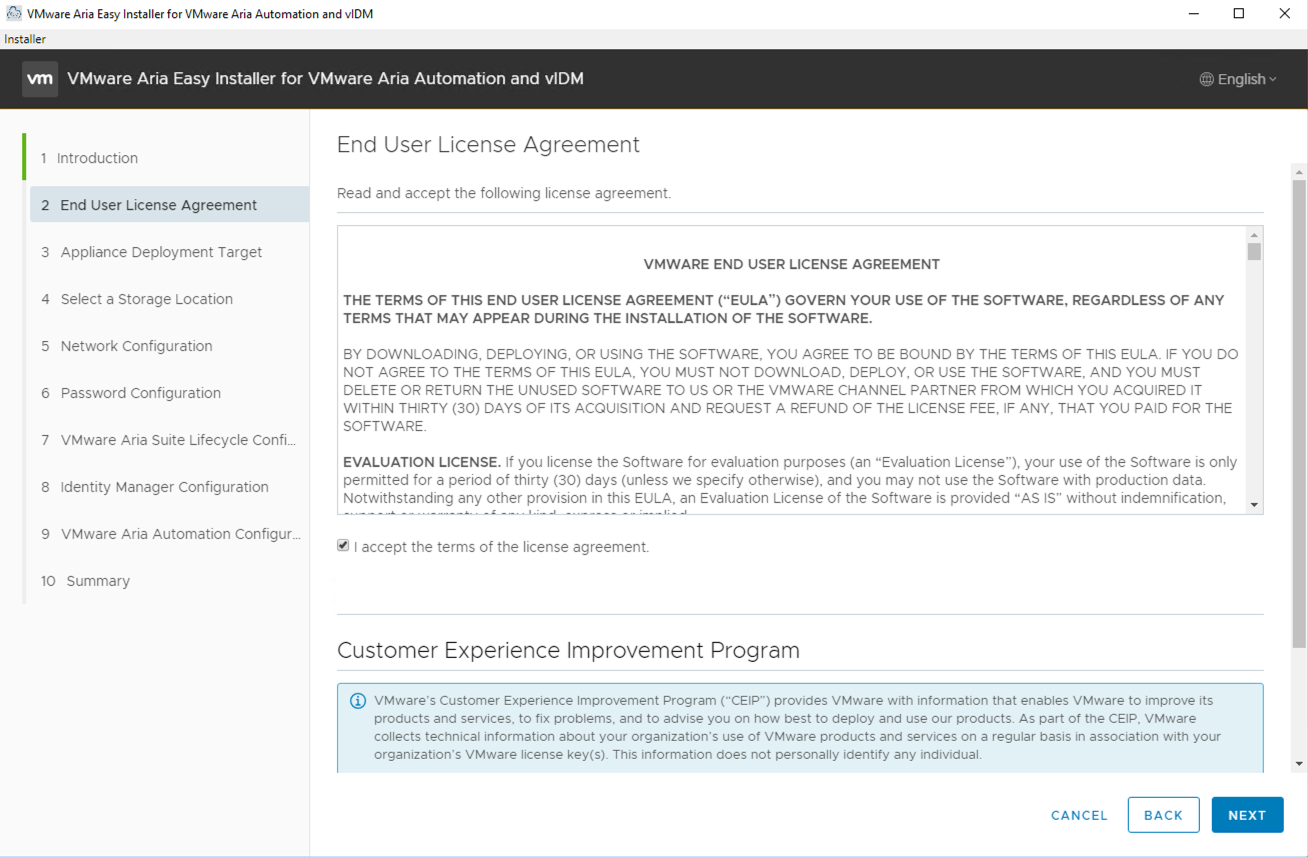Click EULA text box scroll-down arrow
This screenshot has width=1308, height=857.
point(1254,505)
